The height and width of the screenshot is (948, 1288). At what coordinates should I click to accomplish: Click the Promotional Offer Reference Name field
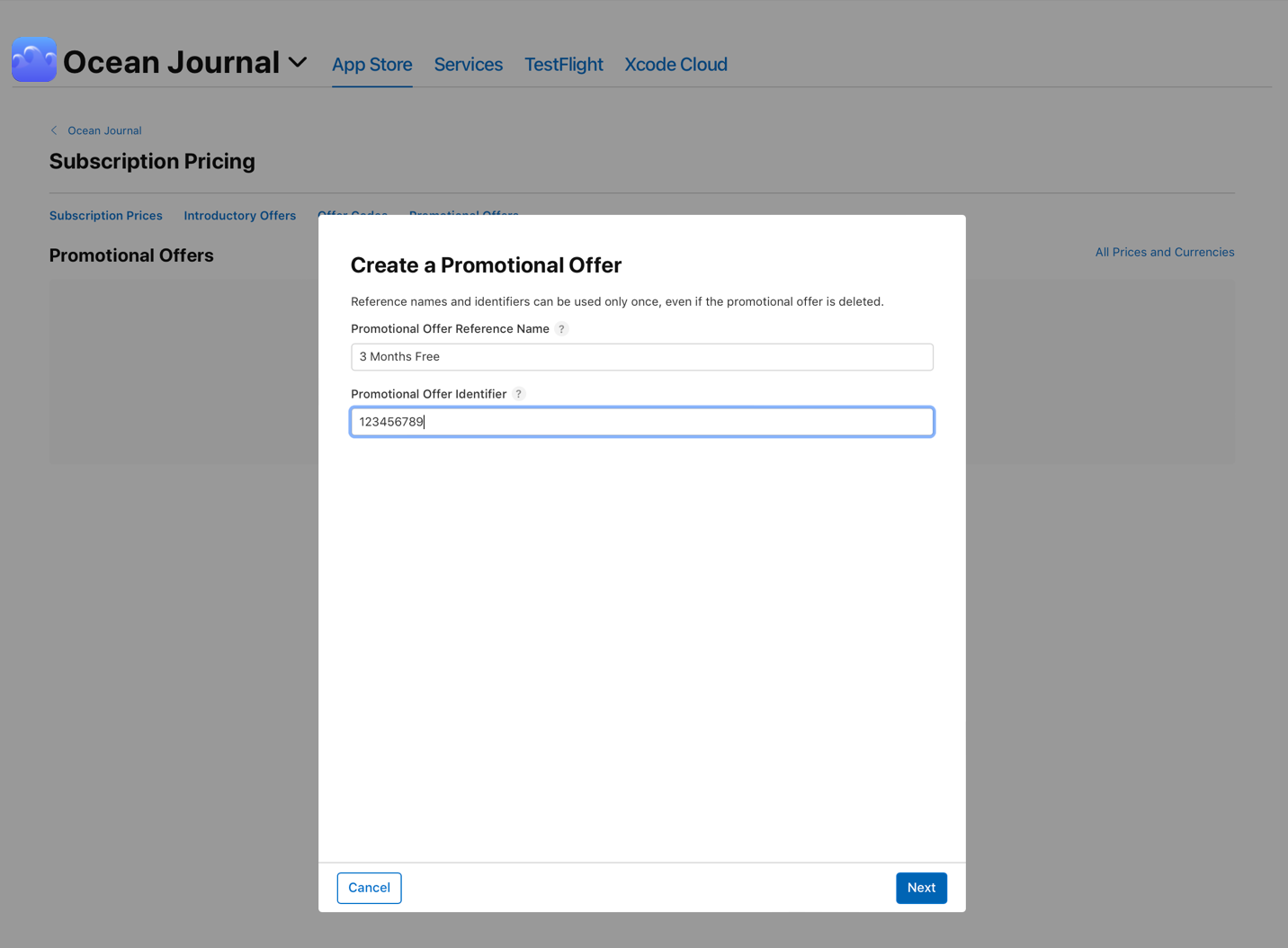pyautogui.click(x=641, y=356)
